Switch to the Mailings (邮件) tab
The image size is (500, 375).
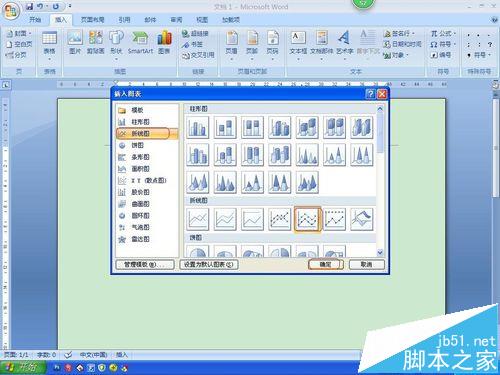pos(150,20)
